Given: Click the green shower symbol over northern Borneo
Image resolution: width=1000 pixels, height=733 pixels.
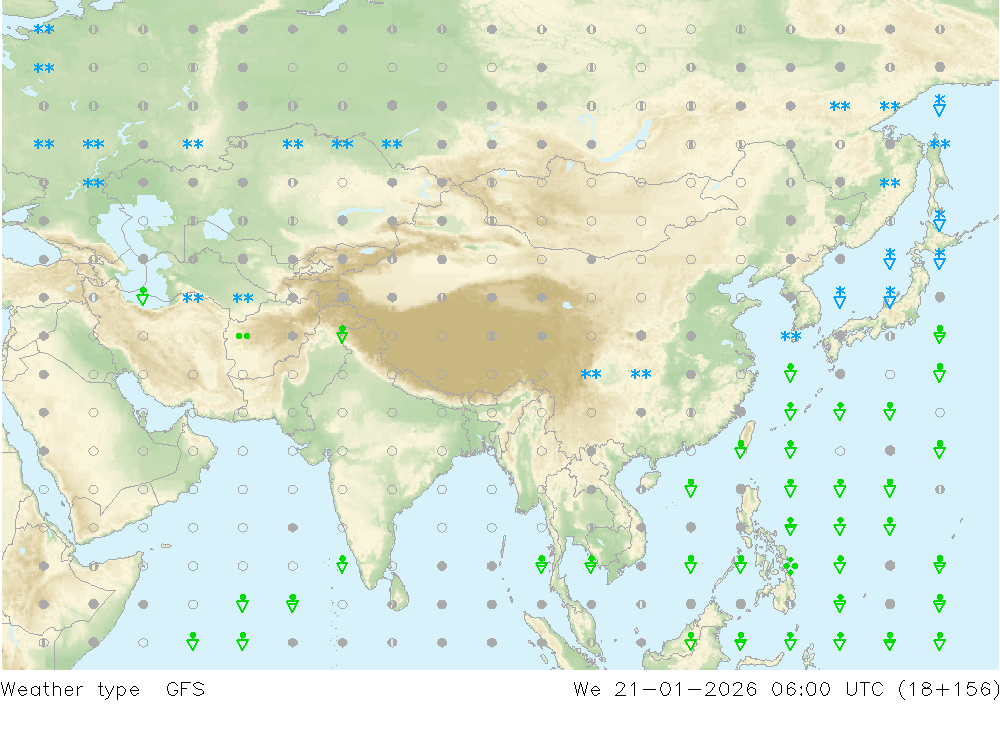Looking at the screenshot, I should pos(691,641).
